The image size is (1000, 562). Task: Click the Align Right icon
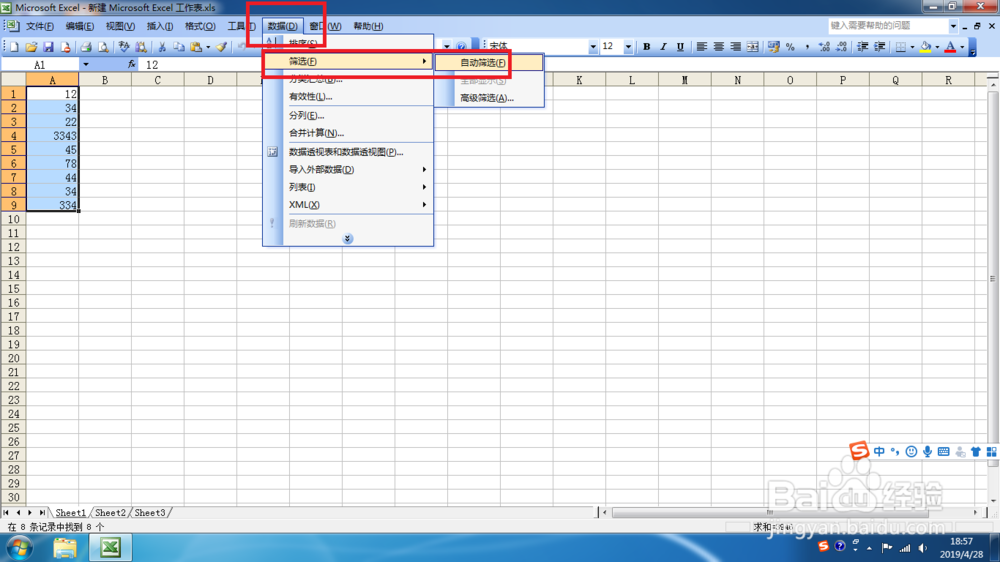click(x=735, y=47)
